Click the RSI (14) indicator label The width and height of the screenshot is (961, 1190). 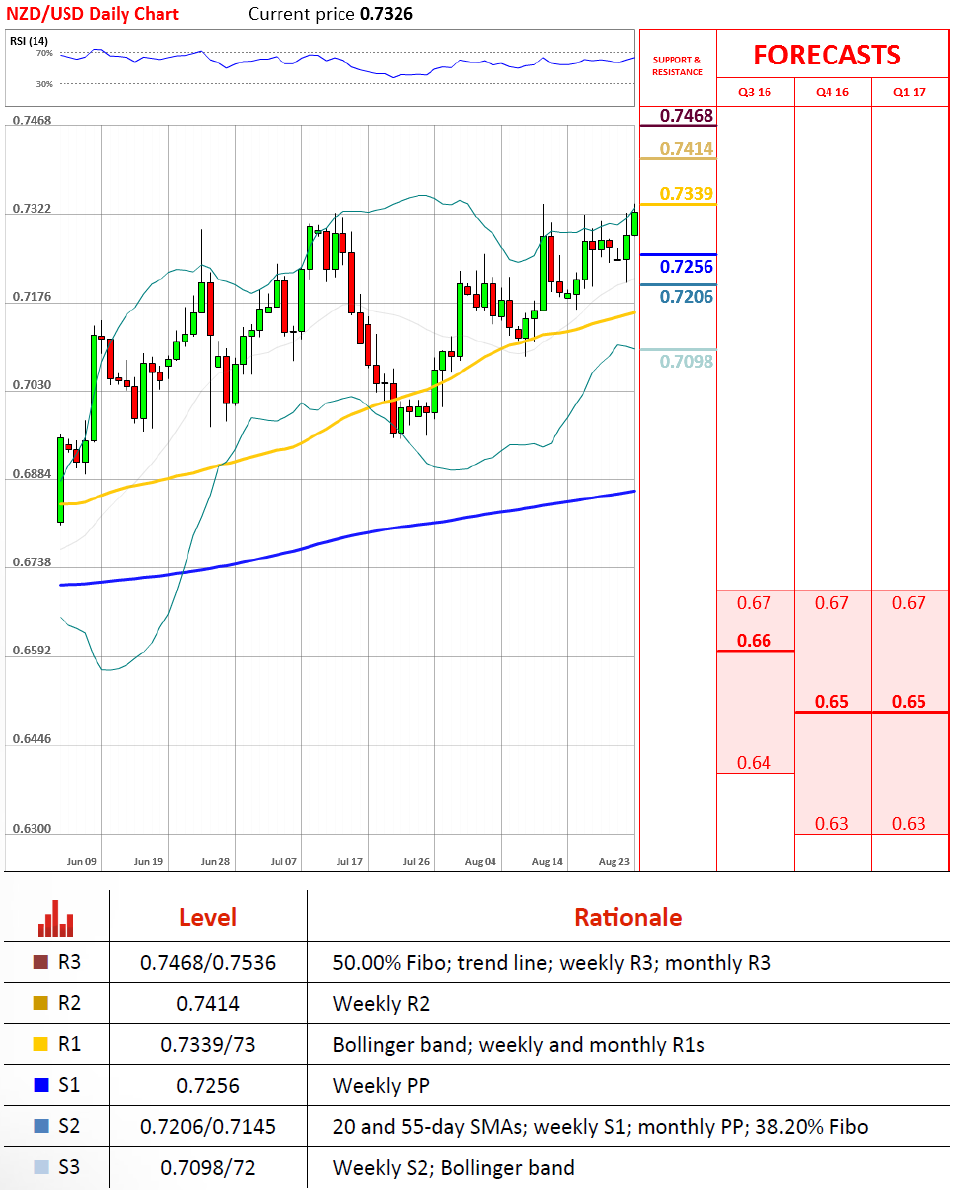point(30,41)
